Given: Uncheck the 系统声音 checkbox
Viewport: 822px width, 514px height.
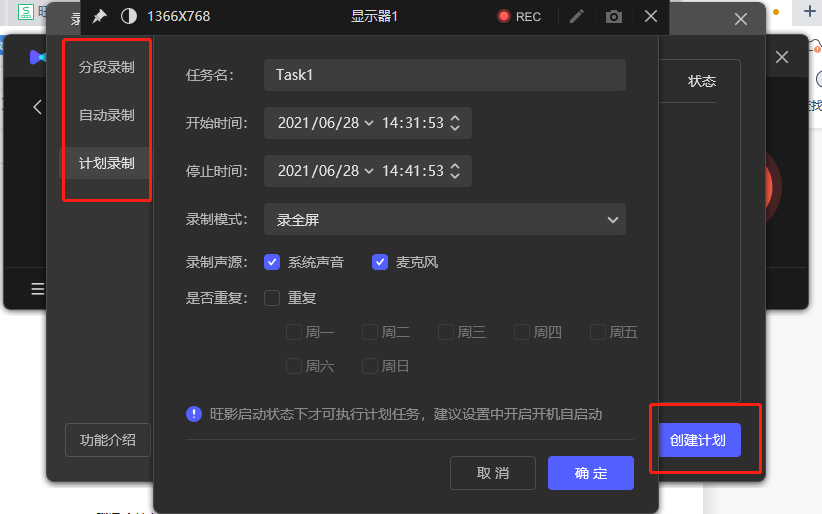Looking at the screenshot, I should 272,262.
